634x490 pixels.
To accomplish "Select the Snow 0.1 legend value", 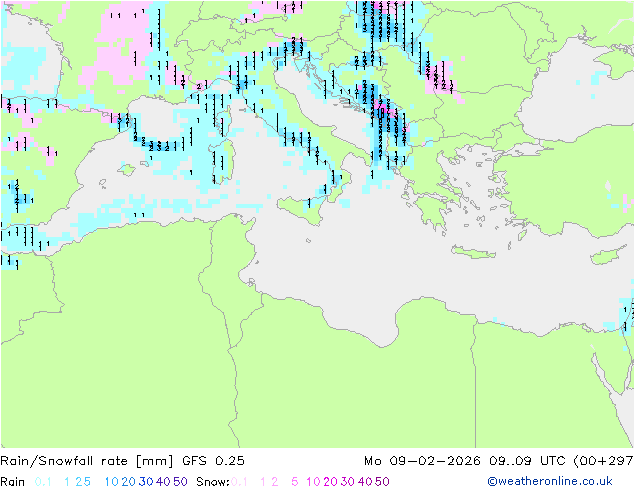I will pyautogui.click(x=239, y=482).
